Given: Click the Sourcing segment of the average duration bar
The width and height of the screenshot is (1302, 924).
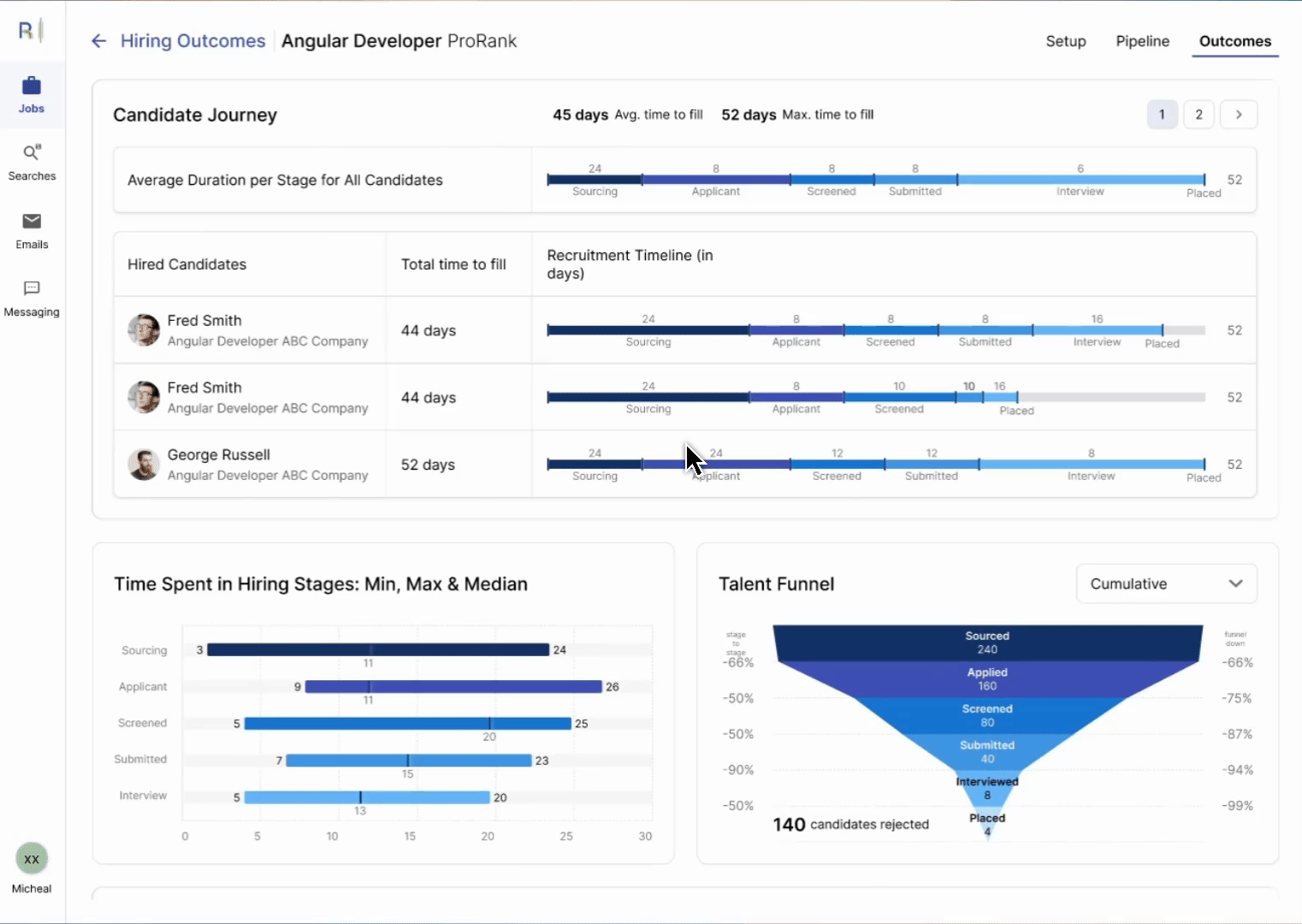Looking at the screenshot, I should click(593, 180).
